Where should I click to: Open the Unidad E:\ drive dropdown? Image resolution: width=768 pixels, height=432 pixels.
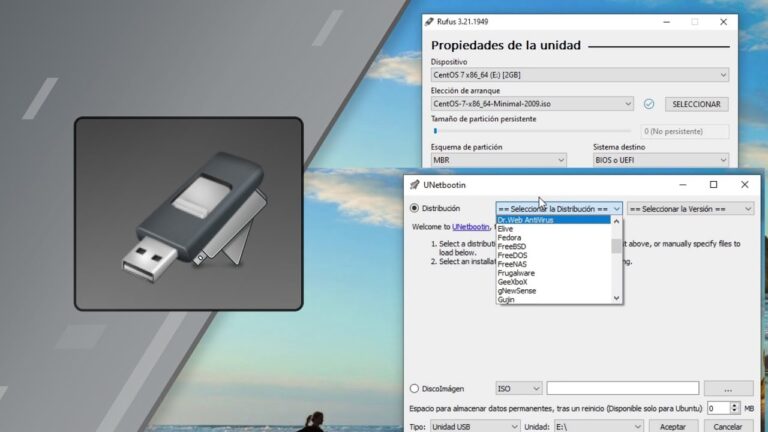tap(598, 427)
